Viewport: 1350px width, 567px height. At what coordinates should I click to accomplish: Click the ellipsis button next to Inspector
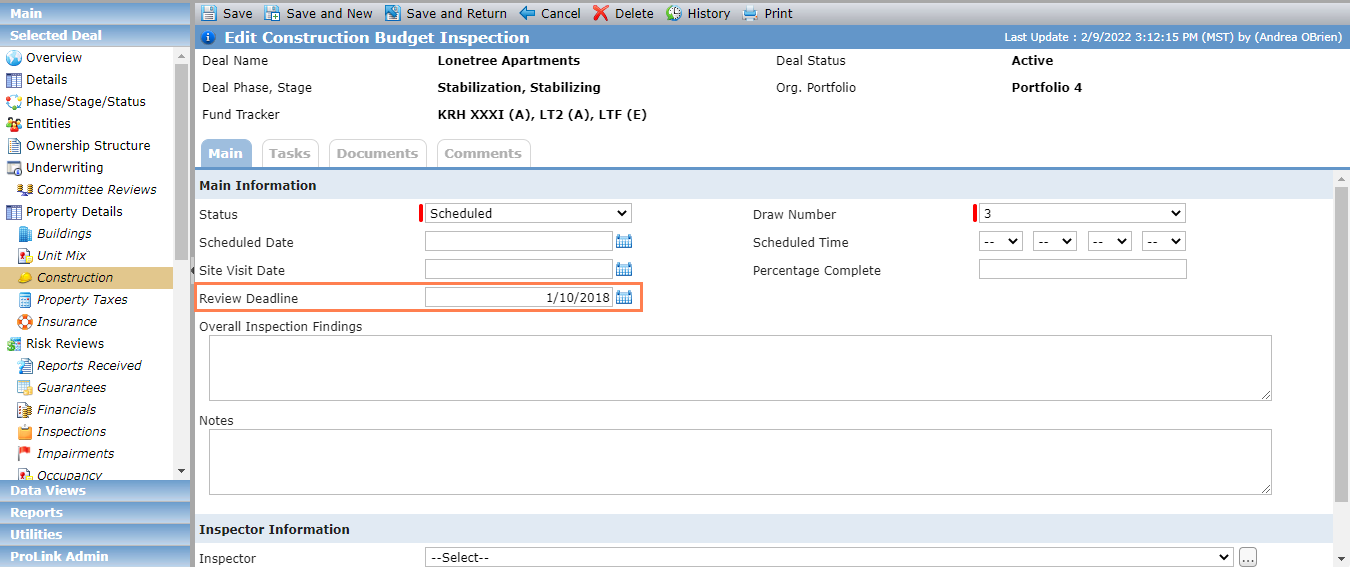[x=1247, y=557]
